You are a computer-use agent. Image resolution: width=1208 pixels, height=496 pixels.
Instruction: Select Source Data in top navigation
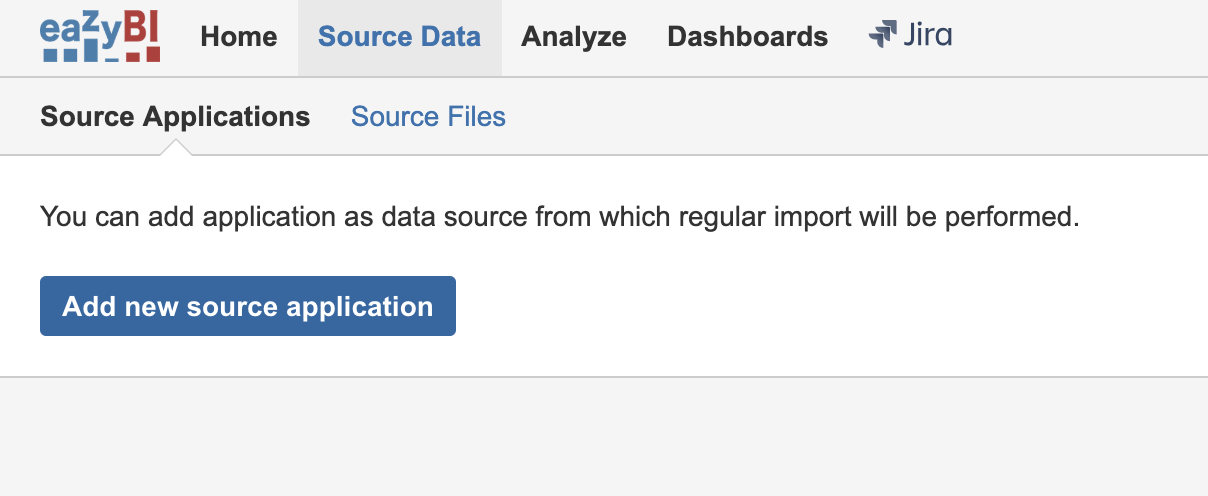pyautogui.click(x=399, y=37)
